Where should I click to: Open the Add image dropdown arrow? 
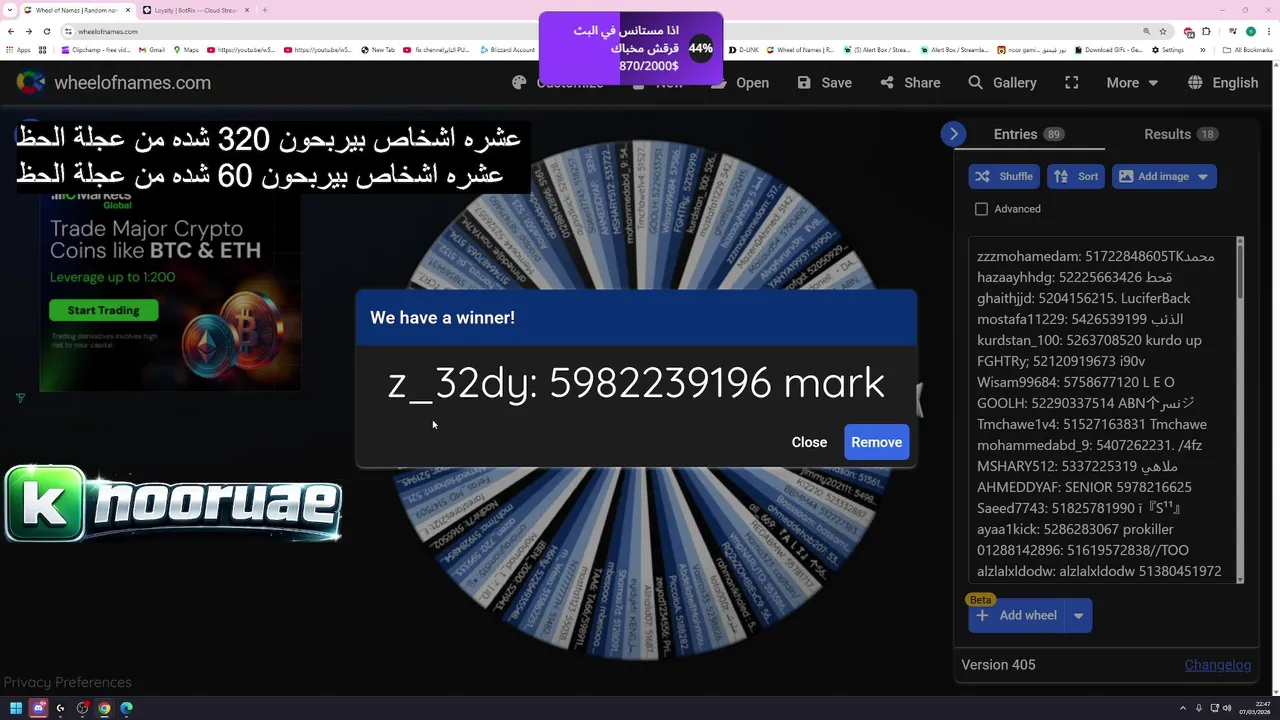coord(1203,176)
